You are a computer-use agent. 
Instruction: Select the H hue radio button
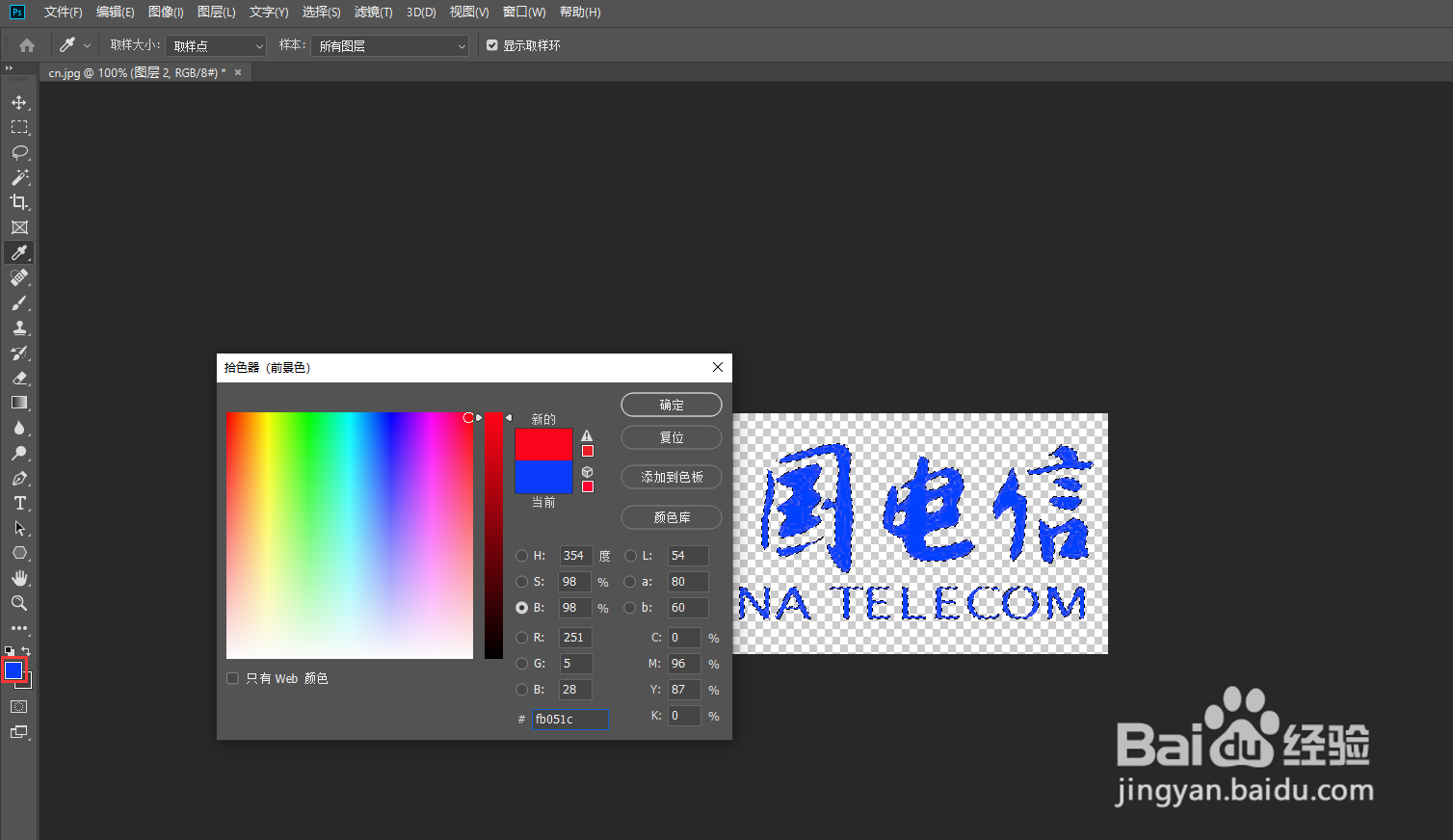click(x=521, y=556)
